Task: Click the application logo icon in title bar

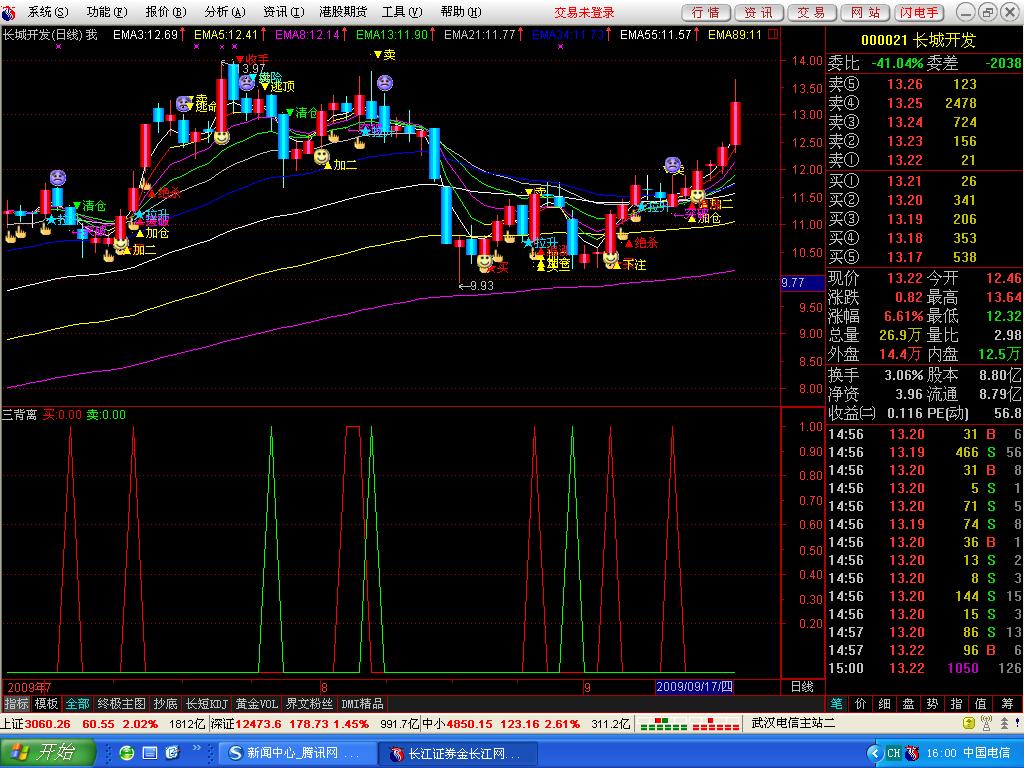Action: [8, 12]
